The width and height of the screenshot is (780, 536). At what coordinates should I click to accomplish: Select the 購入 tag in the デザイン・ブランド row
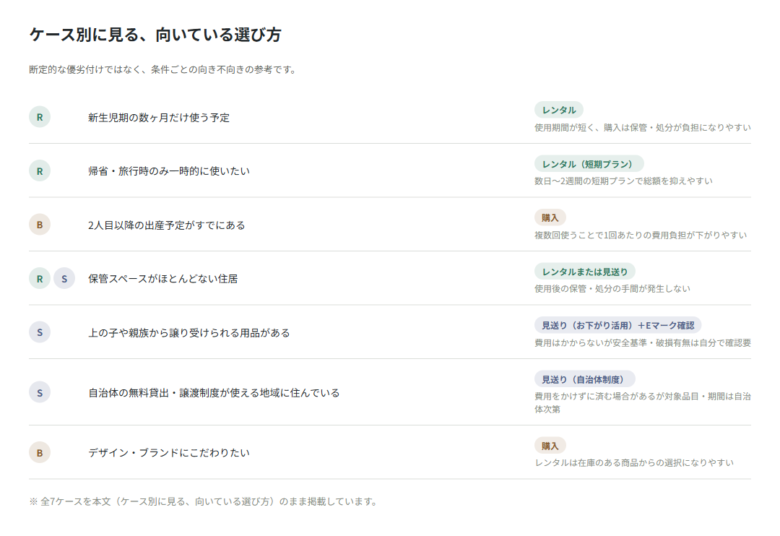pos(550,446)
